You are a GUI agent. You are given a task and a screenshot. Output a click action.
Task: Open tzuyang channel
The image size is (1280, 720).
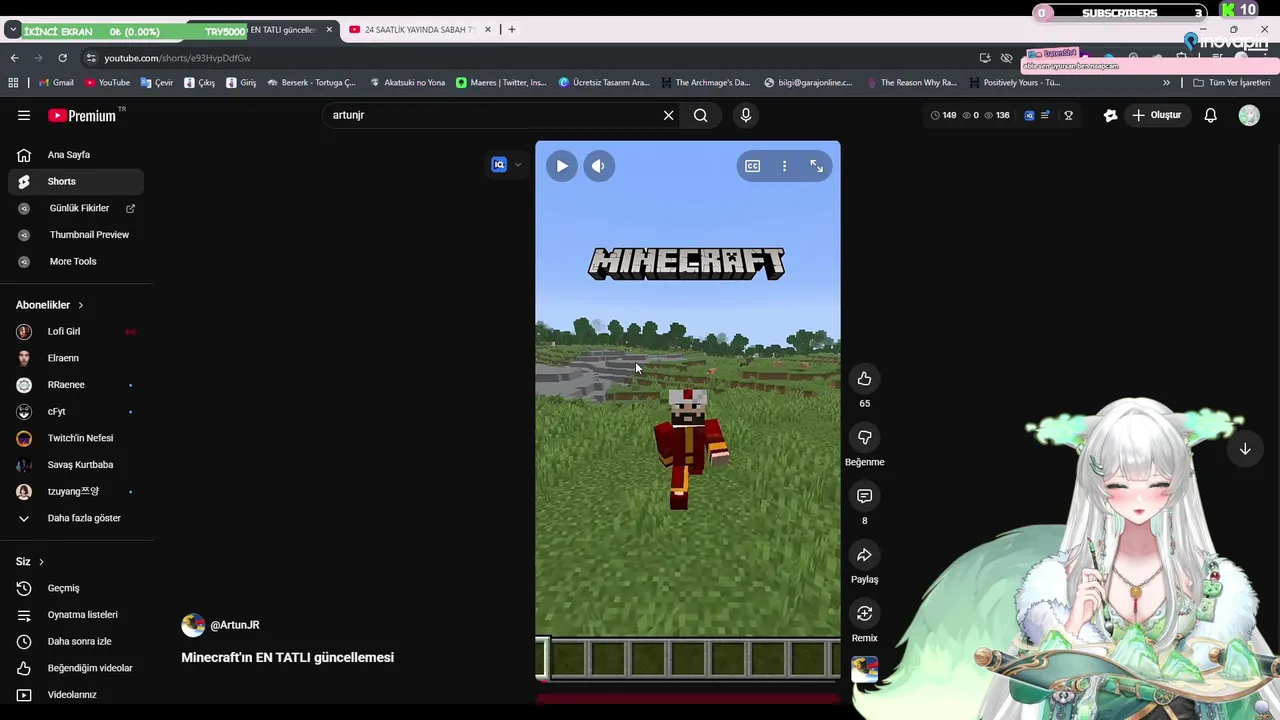pos(76,491)
